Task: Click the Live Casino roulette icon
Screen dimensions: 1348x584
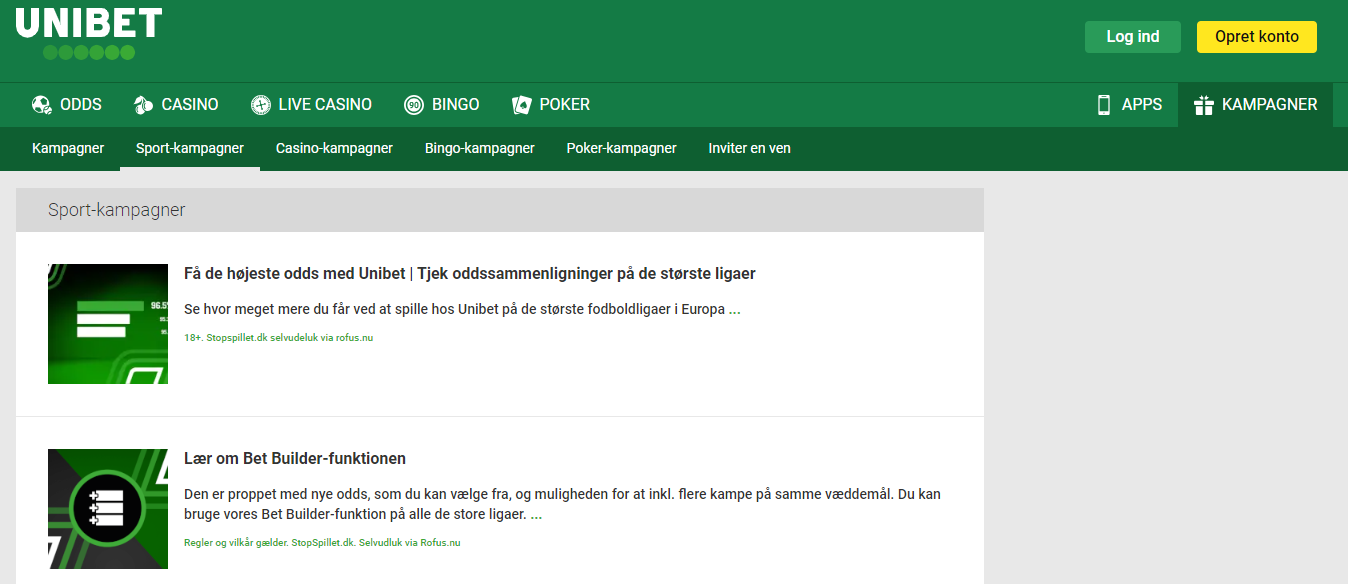Action: [261, 105]
